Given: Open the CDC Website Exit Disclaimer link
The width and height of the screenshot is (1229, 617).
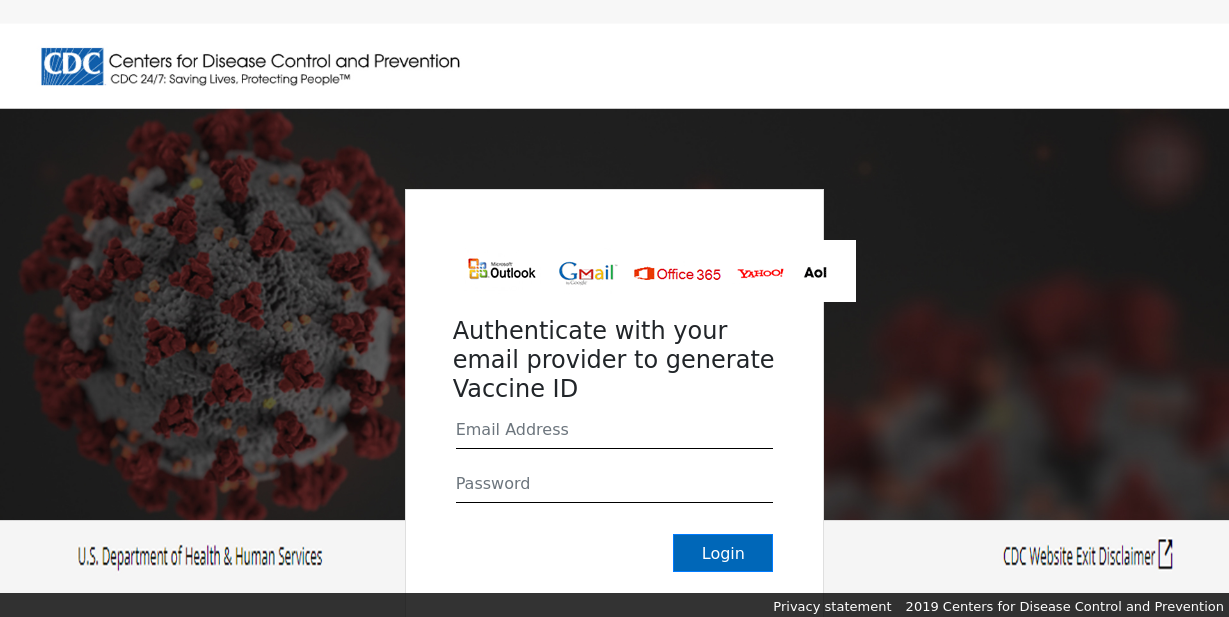Looking at the screenshot, I should tap(1079, 556).
